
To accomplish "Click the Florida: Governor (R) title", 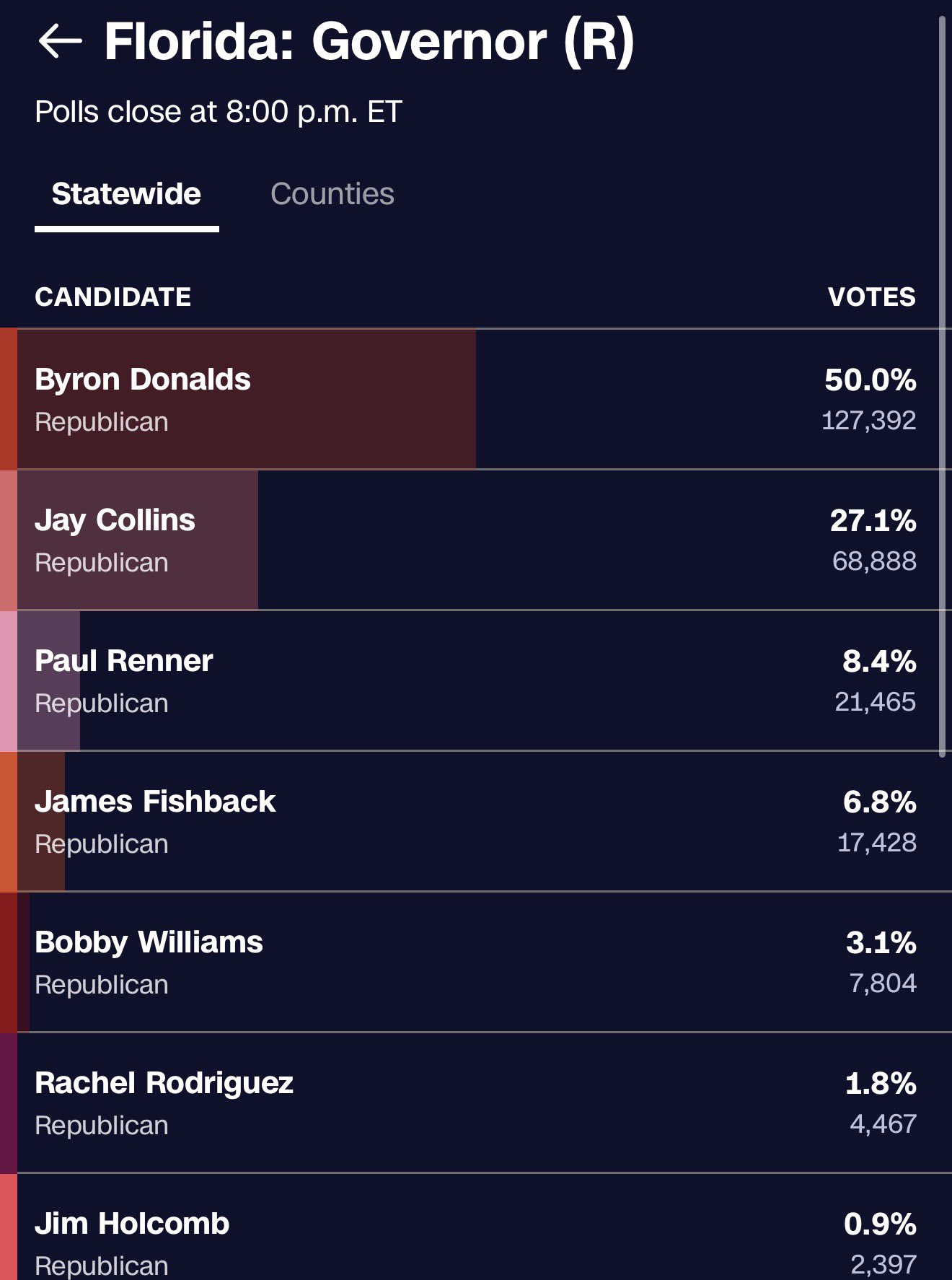I will [369, 41].
